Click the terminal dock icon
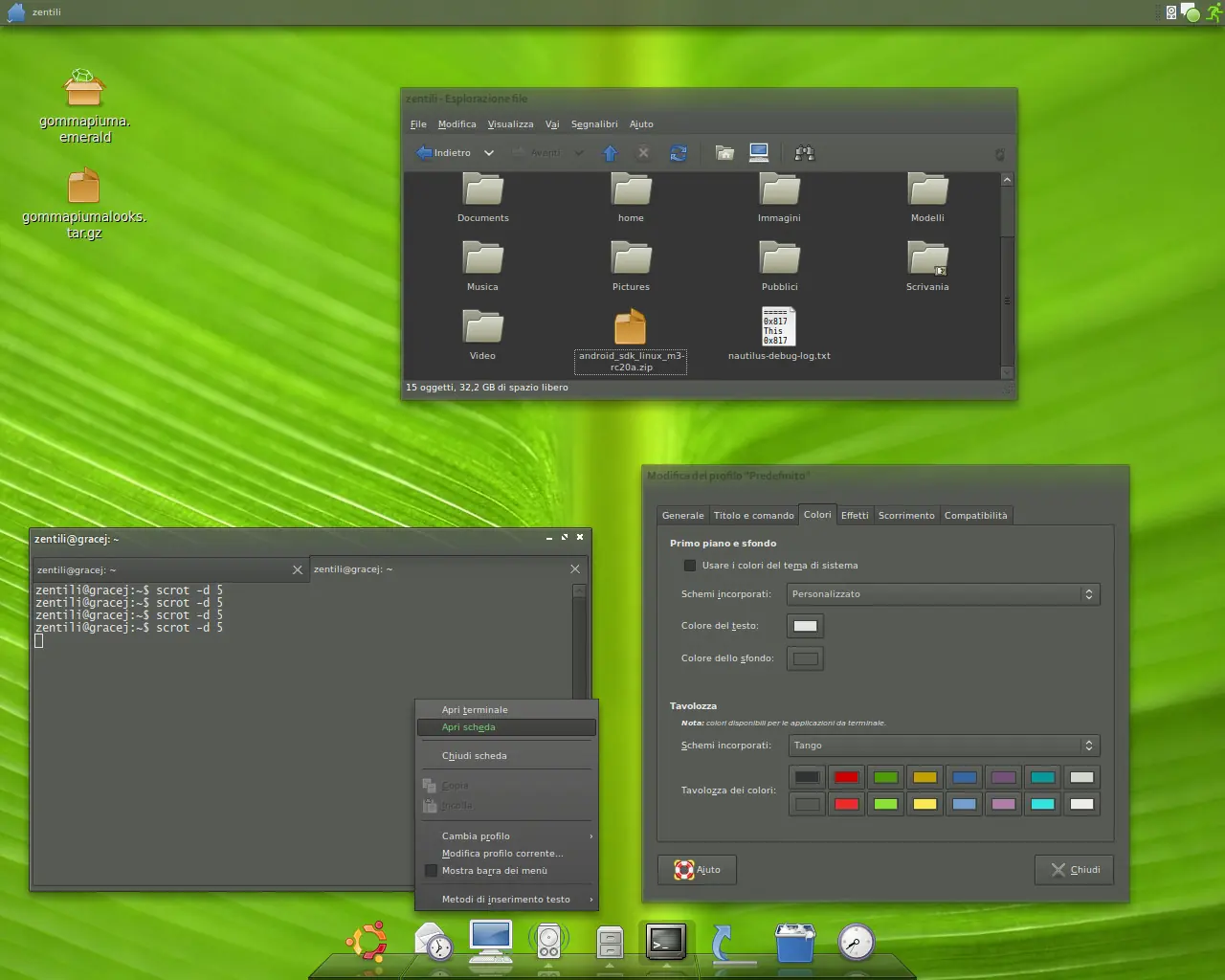This screenshot has height=980, width=1225. point(666,942)
